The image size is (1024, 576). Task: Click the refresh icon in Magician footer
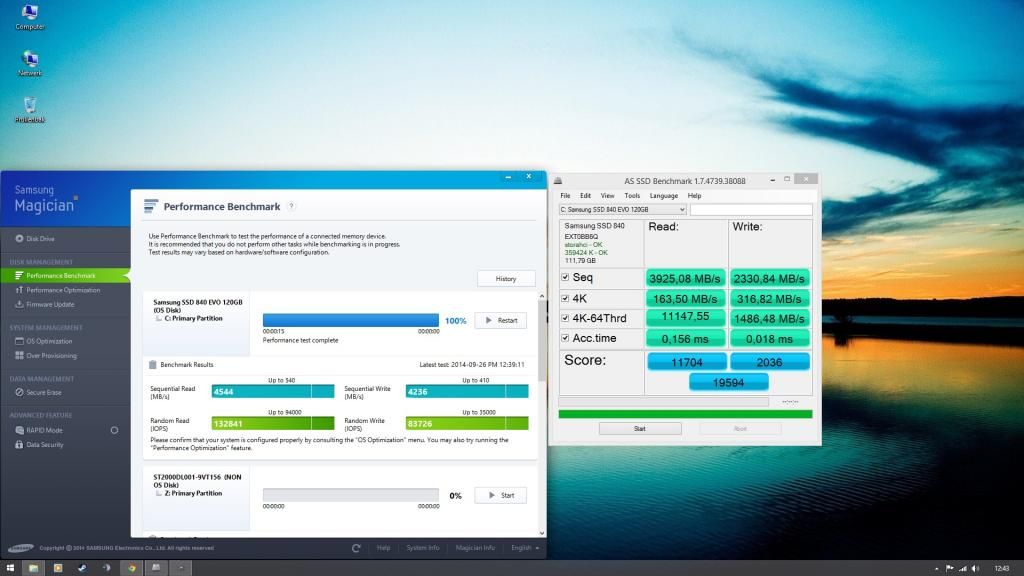point(356,548)
